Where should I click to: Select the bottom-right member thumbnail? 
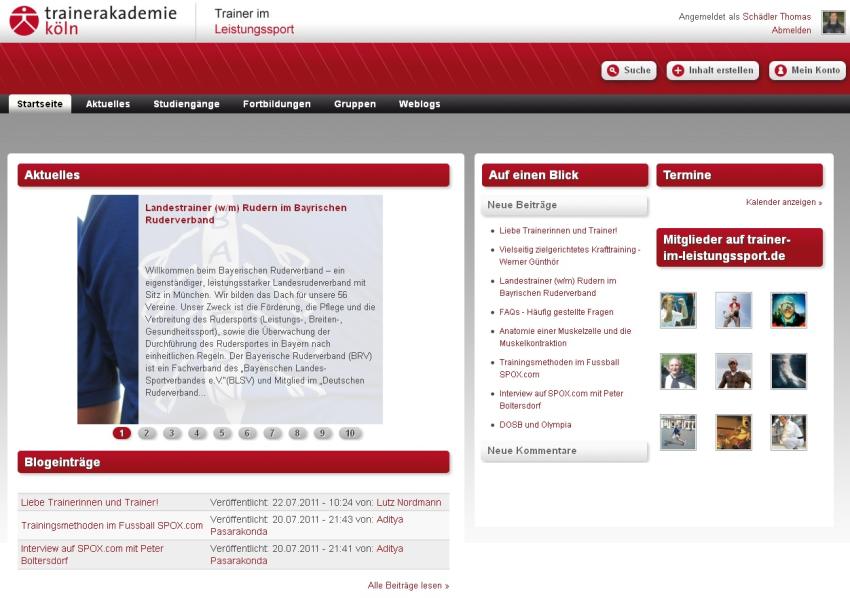[x=788, y=432]
